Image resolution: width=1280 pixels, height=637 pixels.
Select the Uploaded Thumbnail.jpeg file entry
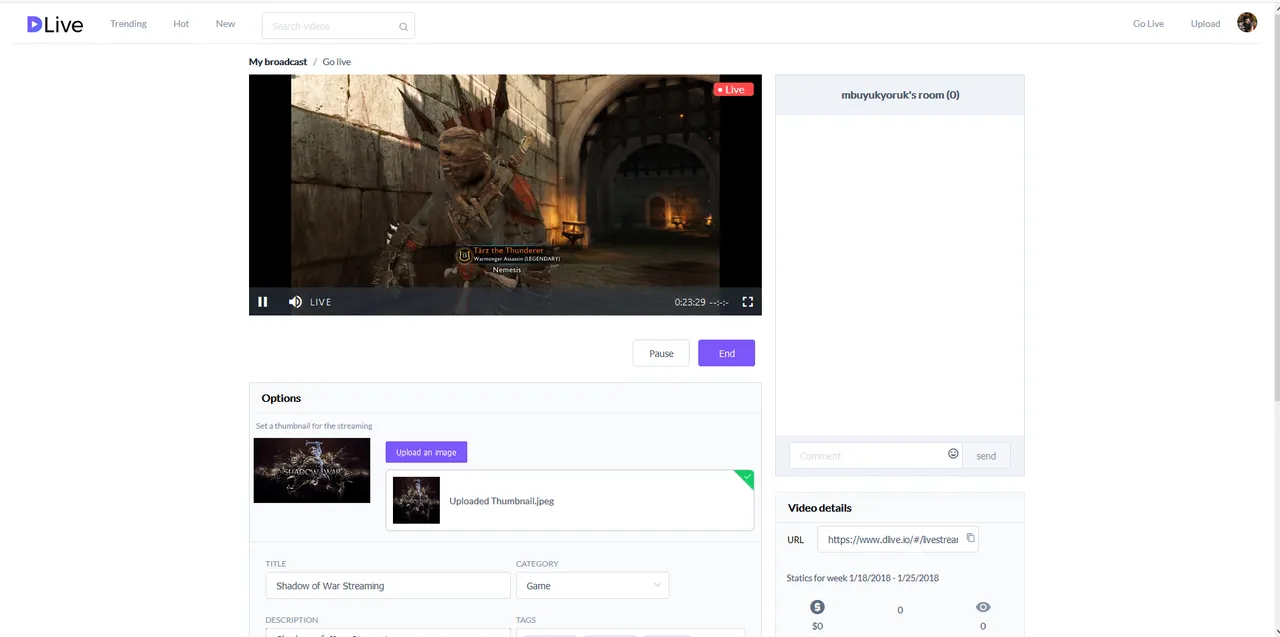click(570, 501)
